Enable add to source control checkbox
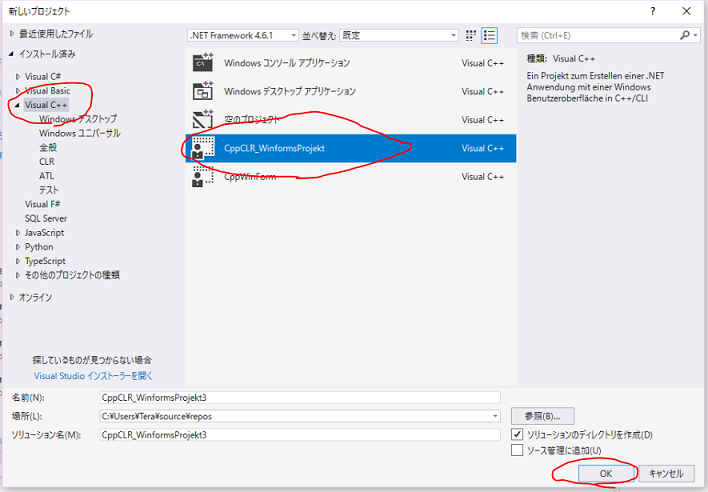The height and width of the screenshot is (492, 708). pos(517,451)
